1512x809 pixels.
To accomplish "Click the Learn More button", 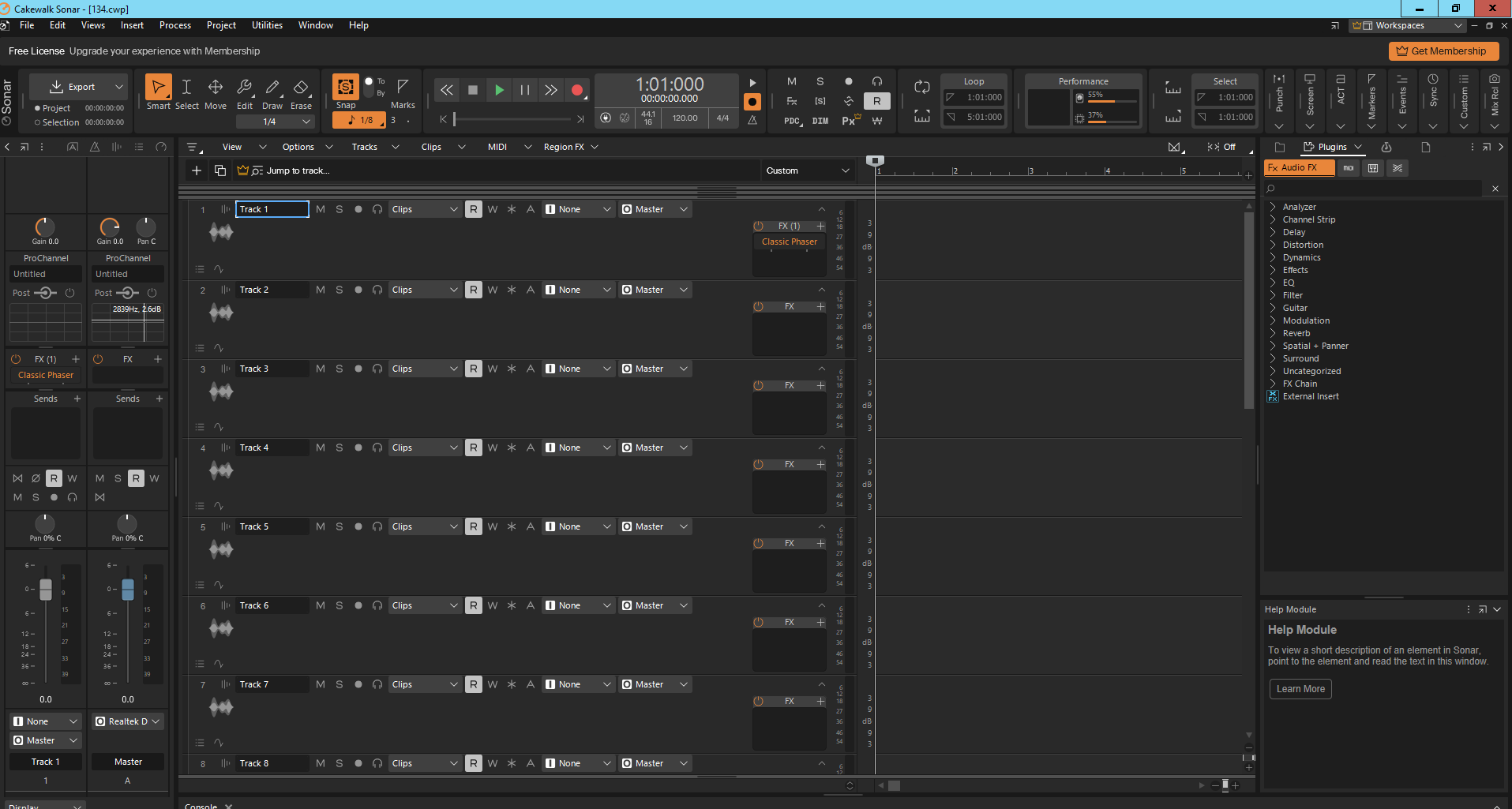I will tap(1300, 689).
